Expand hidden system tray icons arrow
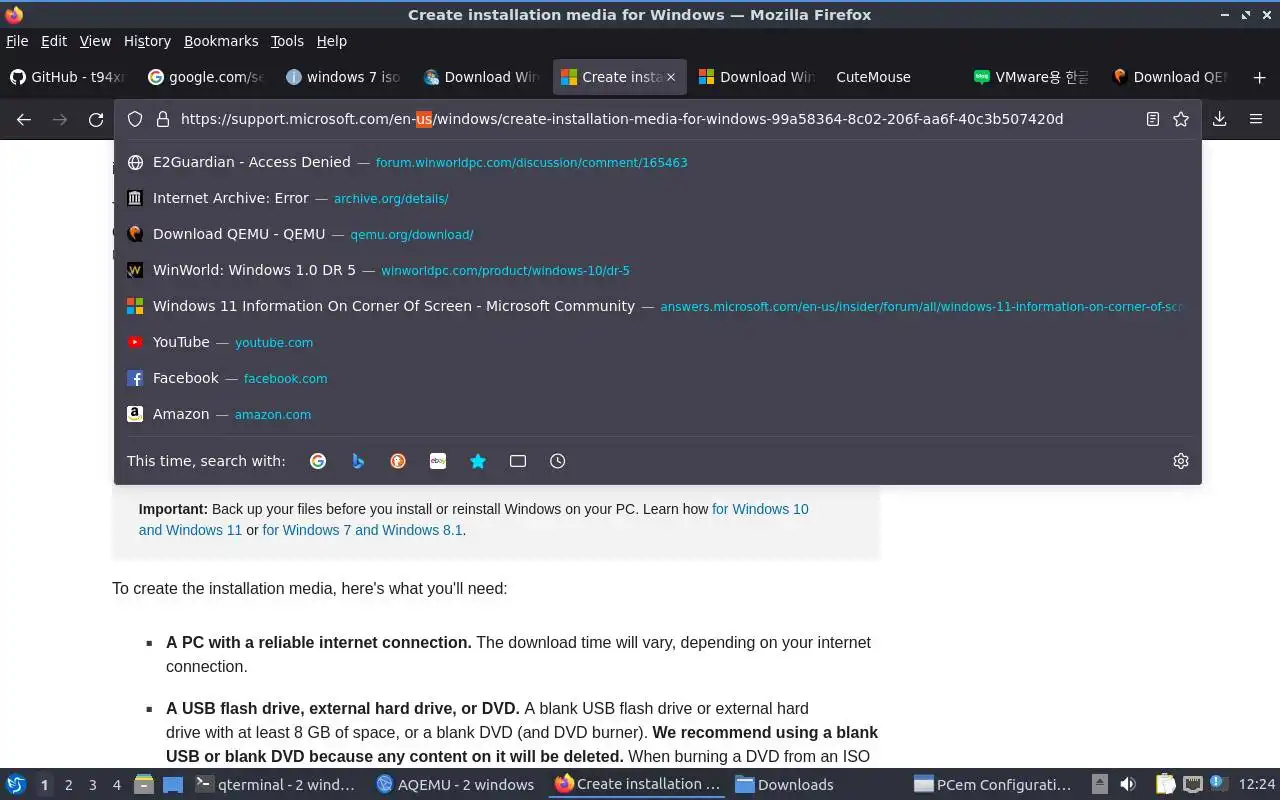 point(1099,784)
